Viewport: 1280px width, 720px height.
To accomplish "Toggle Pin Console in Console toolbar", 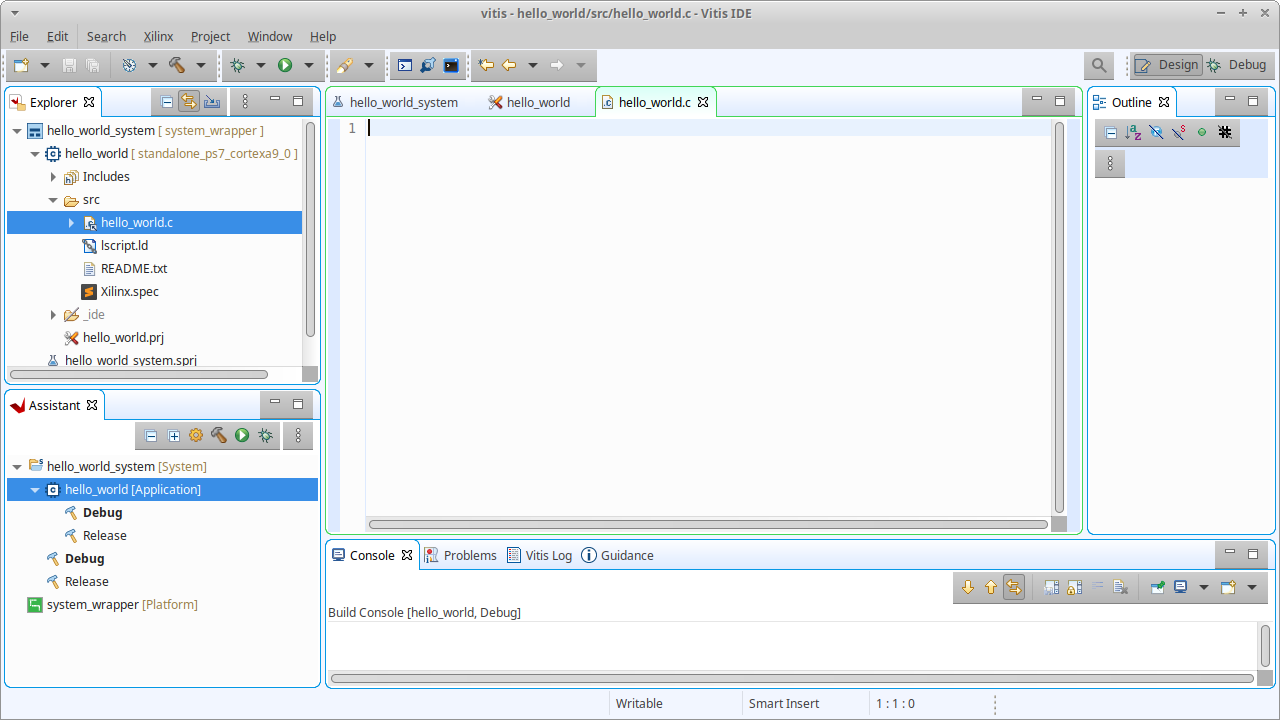I will tap(1157, 588).
